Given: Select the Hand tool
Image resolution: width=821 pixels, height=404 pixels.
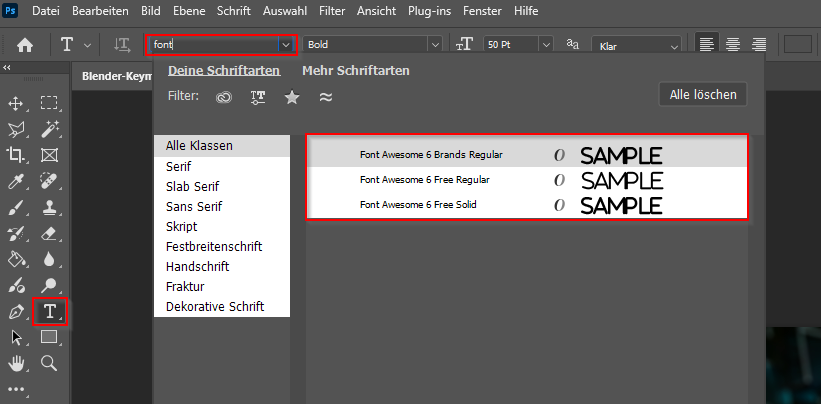Looking at the screenshot, I should point(16,363).
